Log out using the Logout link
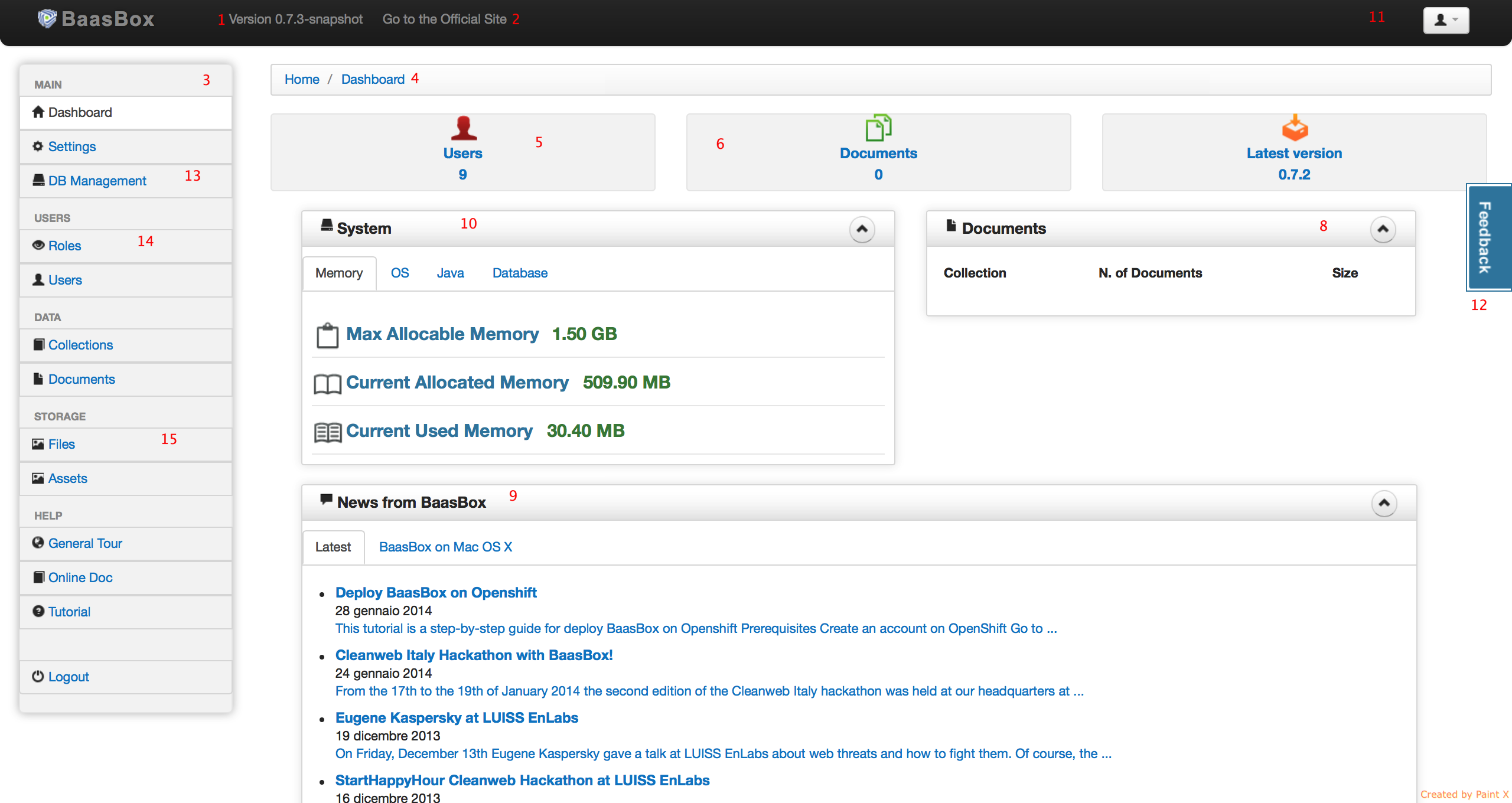Screen dimensions: 1512x803 125,677
